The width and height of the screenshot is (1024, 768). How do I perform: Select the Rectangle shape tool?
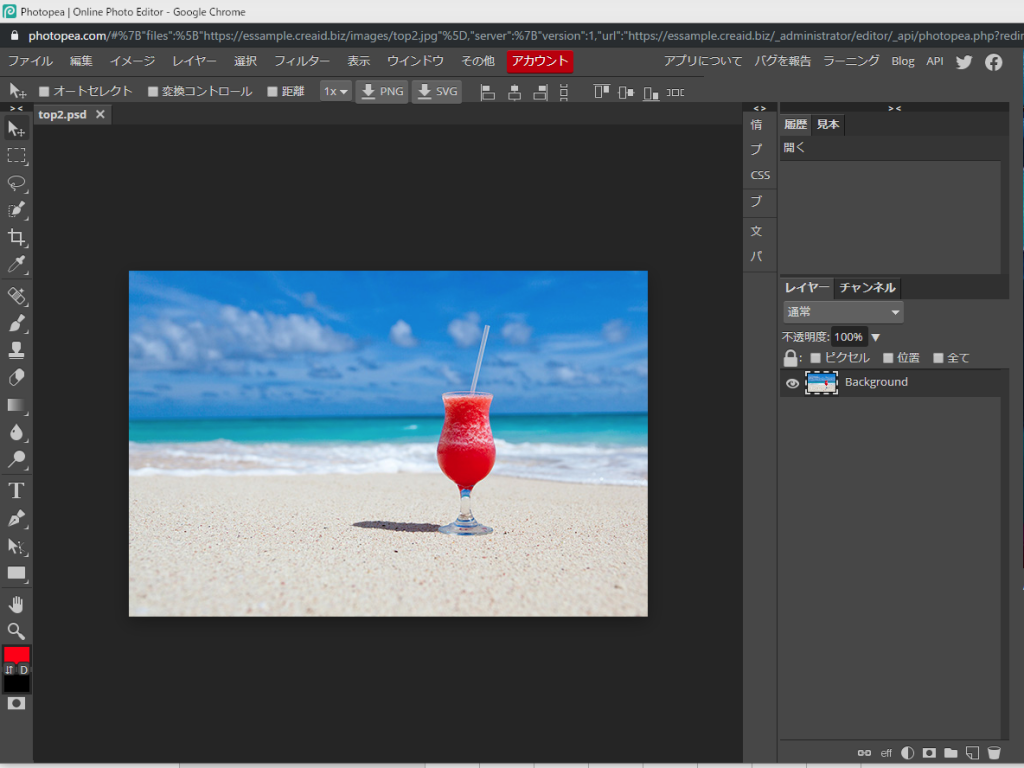click(x=16, y=573)
